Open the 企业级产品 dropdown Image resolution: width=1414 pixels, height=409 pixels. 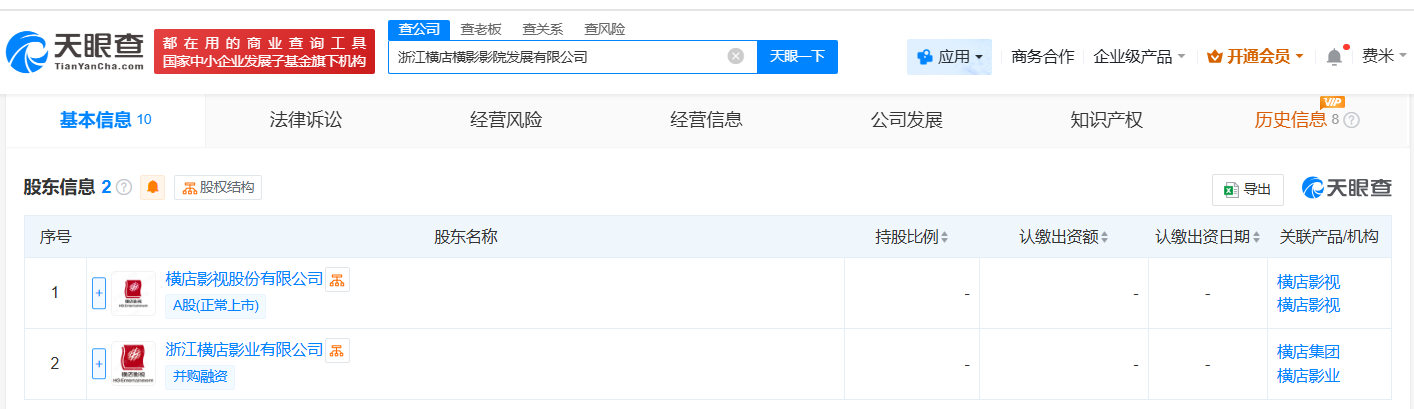click(x=1139, y=57)
